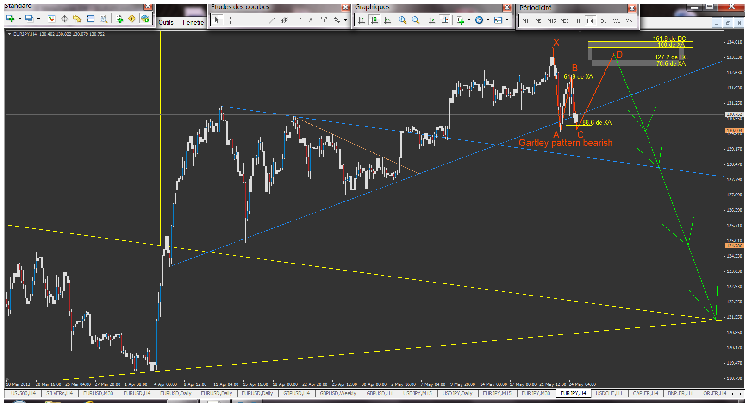Select the 'Gartley pattern bearish' text label
749x403 pixels.
click(x=565, y=143)
